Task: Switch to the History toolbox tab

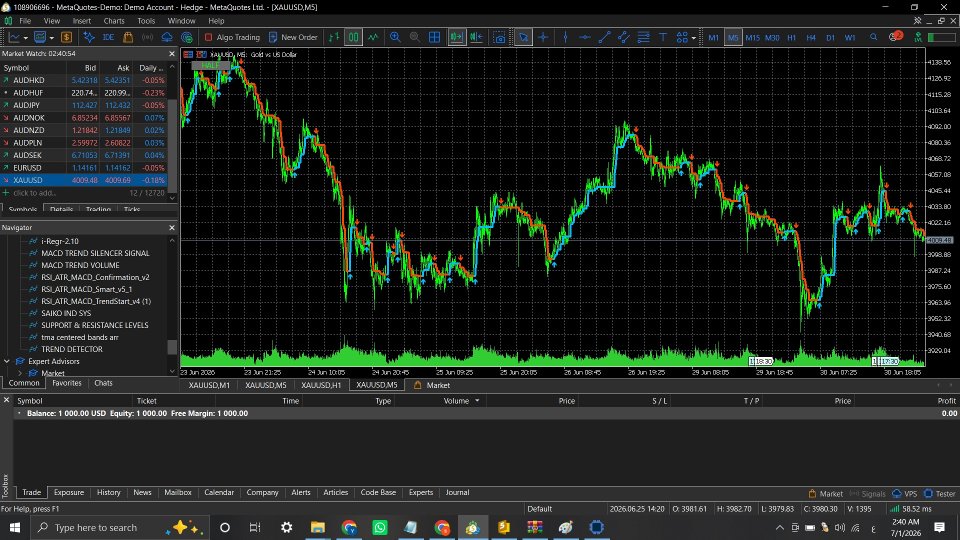Action: pos(108,492)
